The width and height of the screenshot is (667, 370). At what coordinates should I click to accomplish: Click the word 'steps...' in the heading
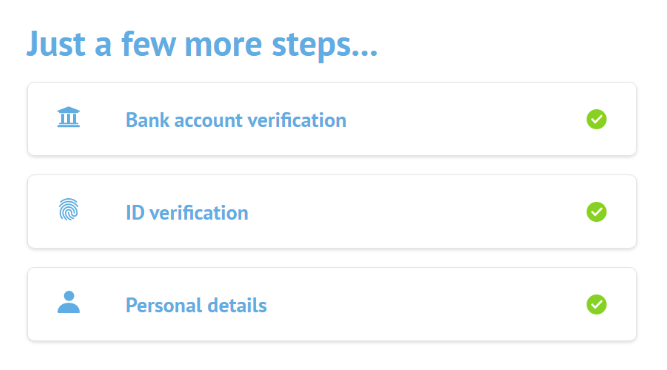325,46
